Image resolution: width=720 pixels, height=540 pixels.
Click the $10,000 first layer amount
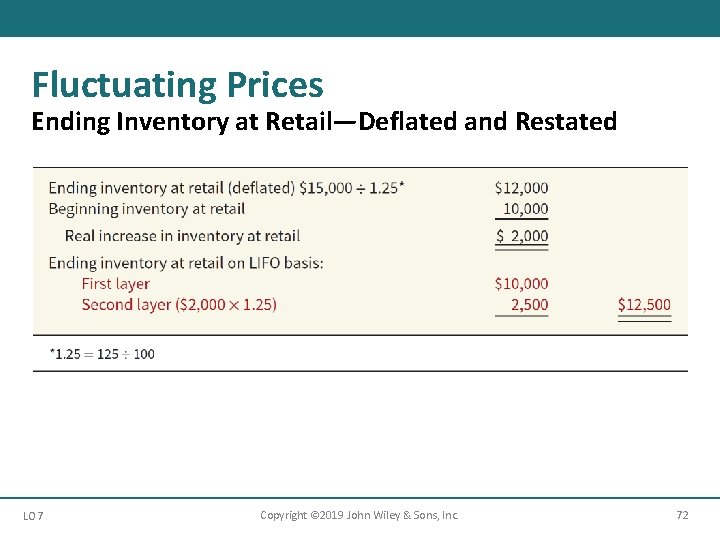pos(521,284)
